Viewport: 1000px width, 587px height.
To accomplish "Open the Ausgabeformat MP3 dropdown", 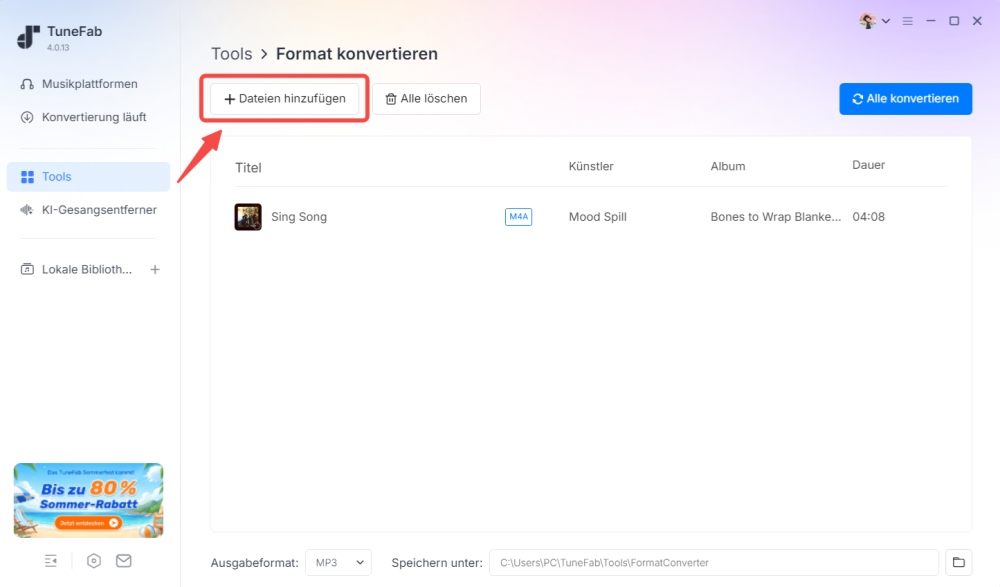I will tap(339, 563).
